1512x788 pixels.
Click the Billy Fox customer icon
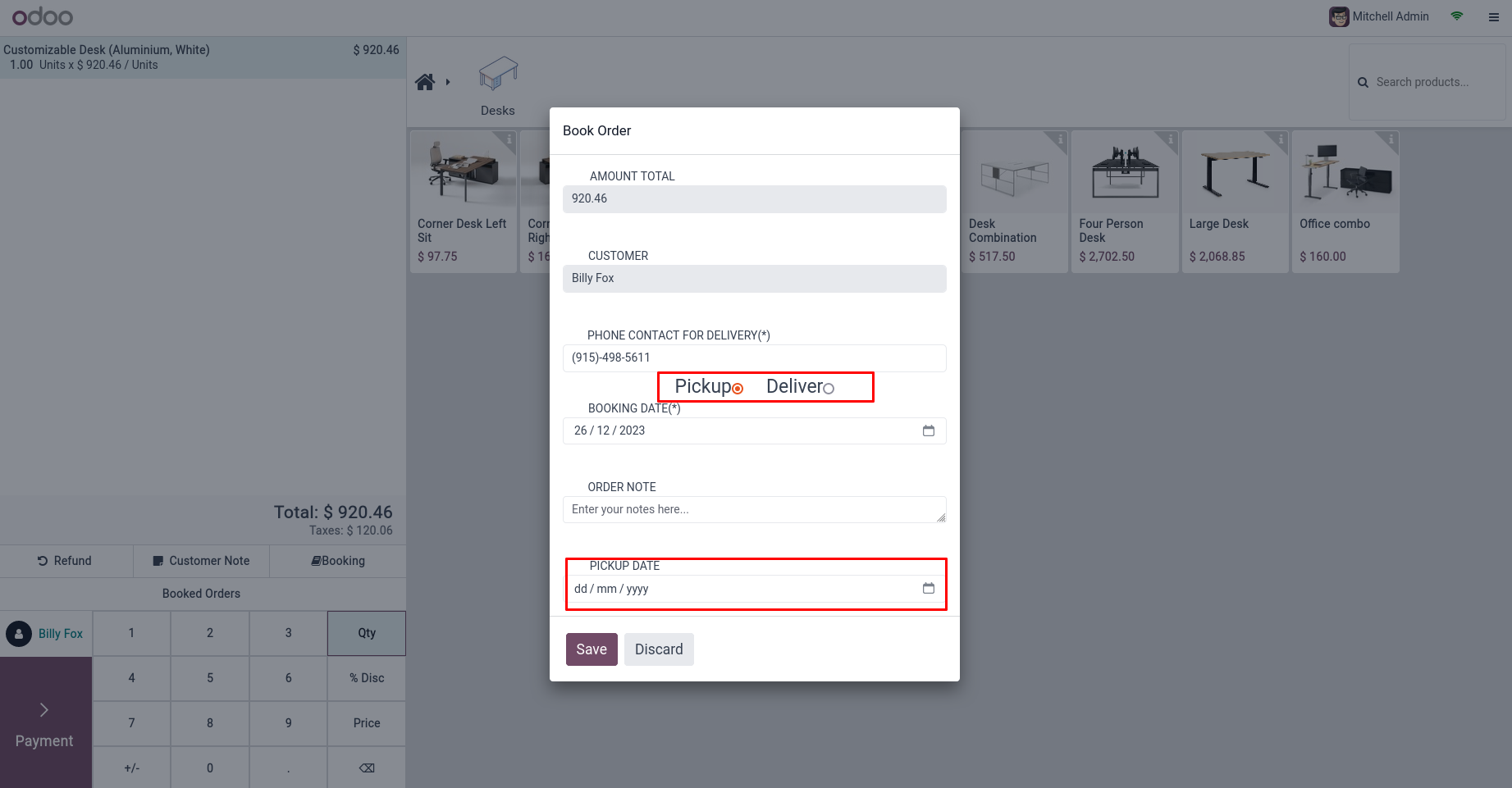pyautogui.click(x=19, y=634)
